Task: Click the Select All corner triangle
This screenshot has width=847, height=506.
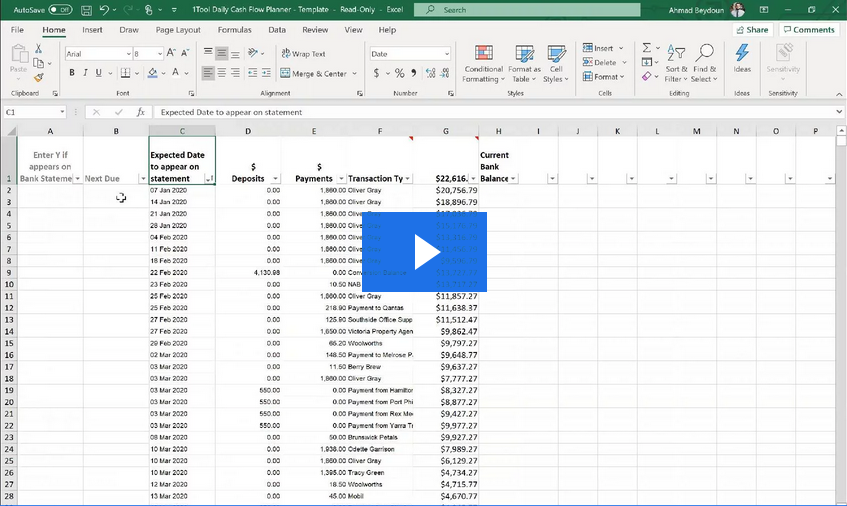Action: coord(9,131)
